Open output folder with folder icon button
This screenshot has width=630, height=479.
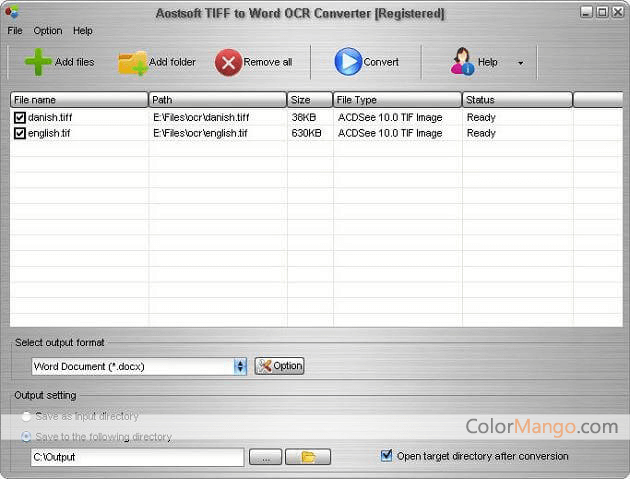click(308, 457)
